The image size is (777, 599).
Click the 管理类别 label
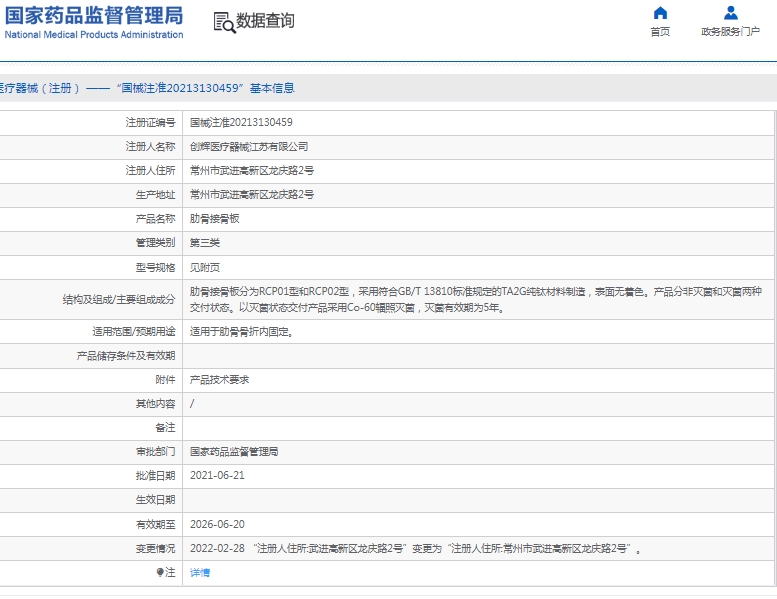[x=155, y=242]
